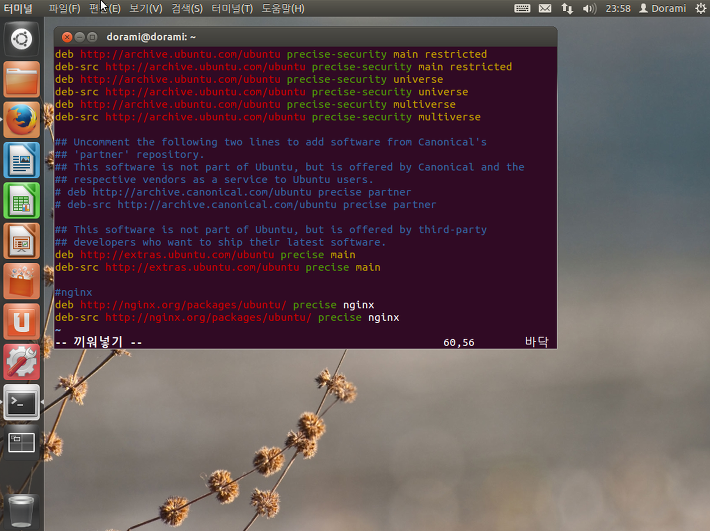Image resolution: width=710 pixels, height=531 pixels.
Task: Click deb-src precise-security main restricted line
Action: [x=283, y=67]
